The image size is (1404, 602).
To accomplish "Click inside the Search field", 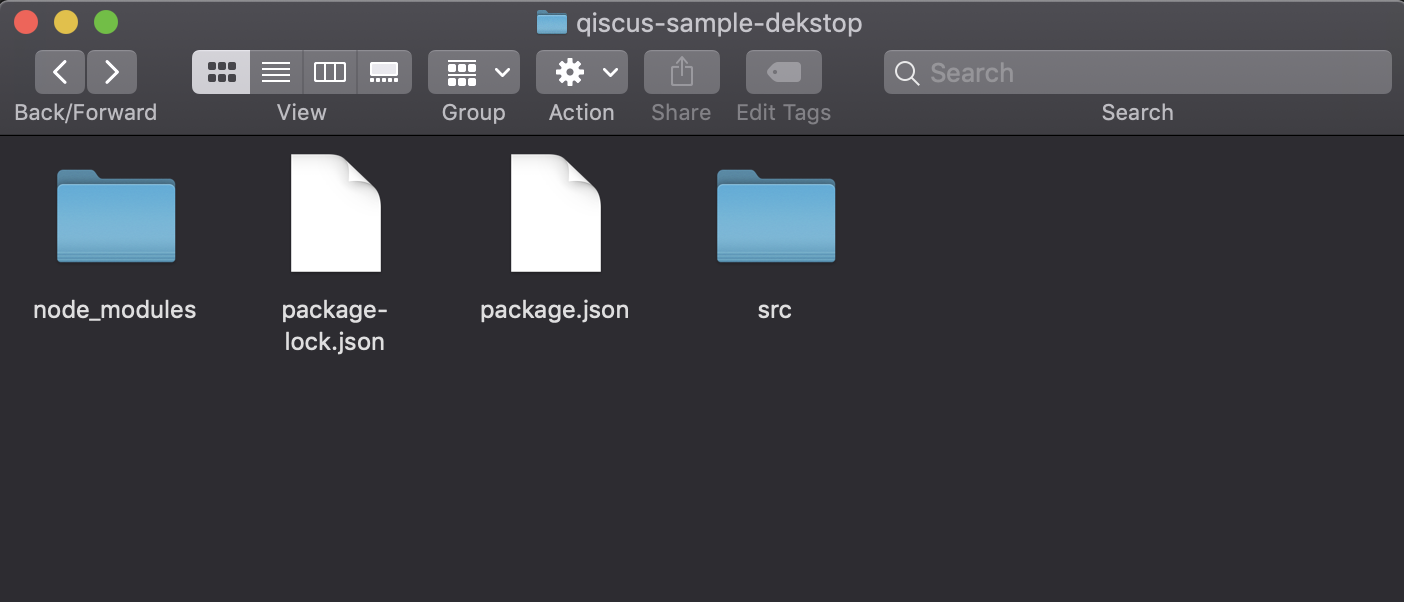I will click(x=1138, y=72).
